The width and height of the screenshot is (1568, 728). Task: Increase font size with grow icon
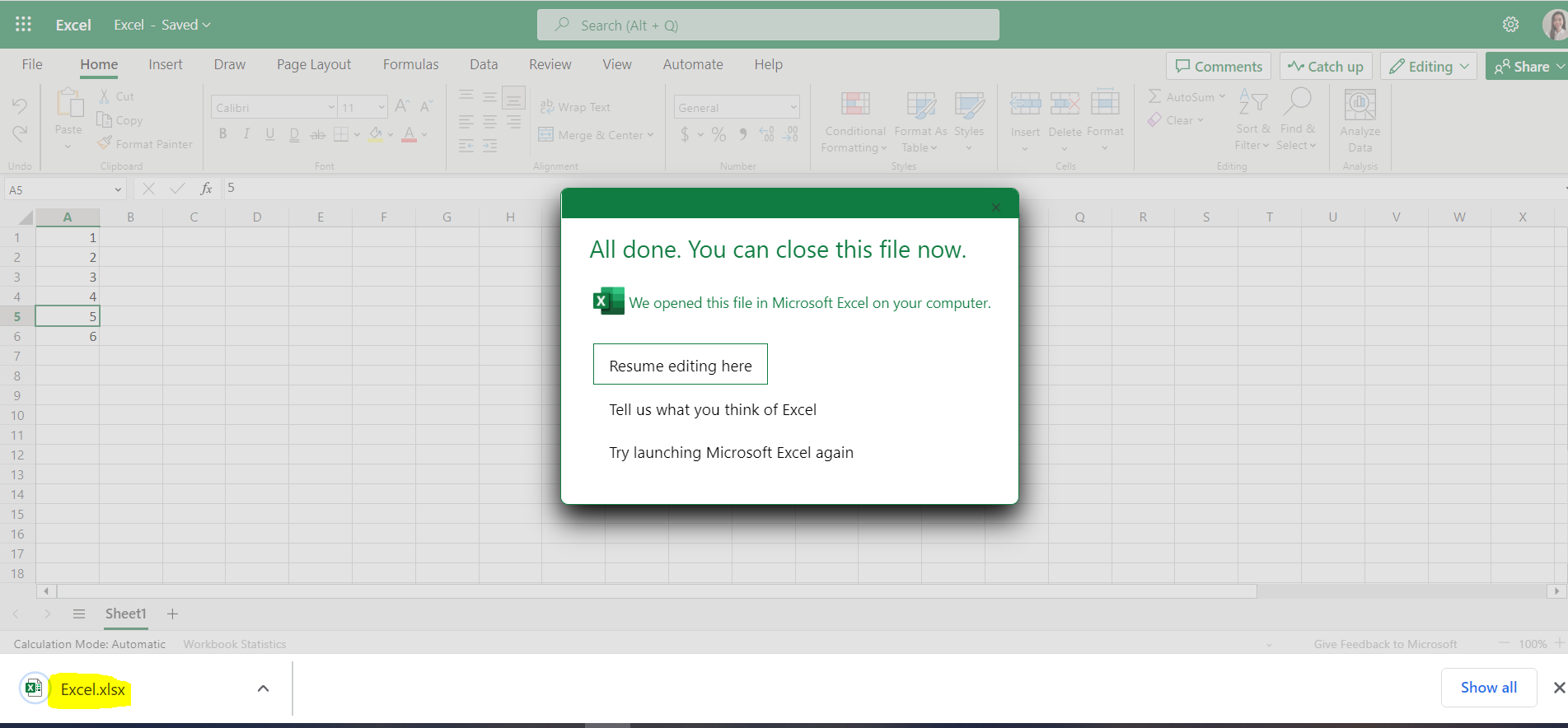coord(402,105)
